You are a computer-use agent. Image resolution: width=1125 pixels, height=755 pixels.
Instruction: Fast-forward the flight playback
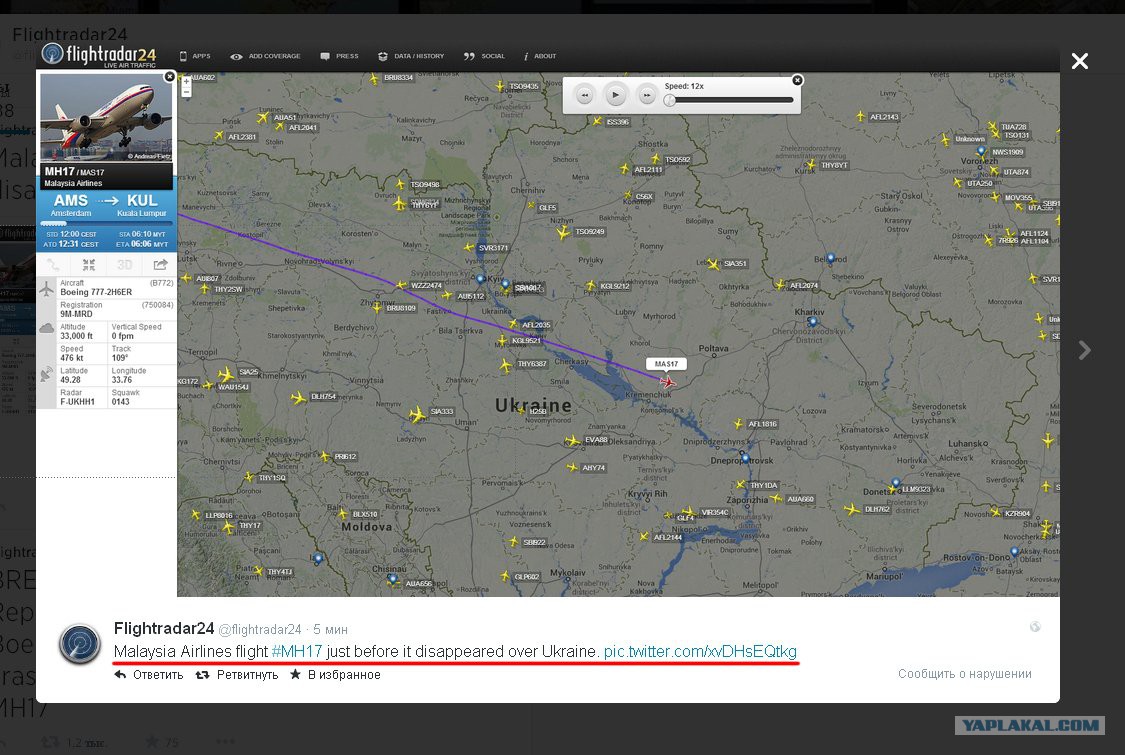click(646, 95)
